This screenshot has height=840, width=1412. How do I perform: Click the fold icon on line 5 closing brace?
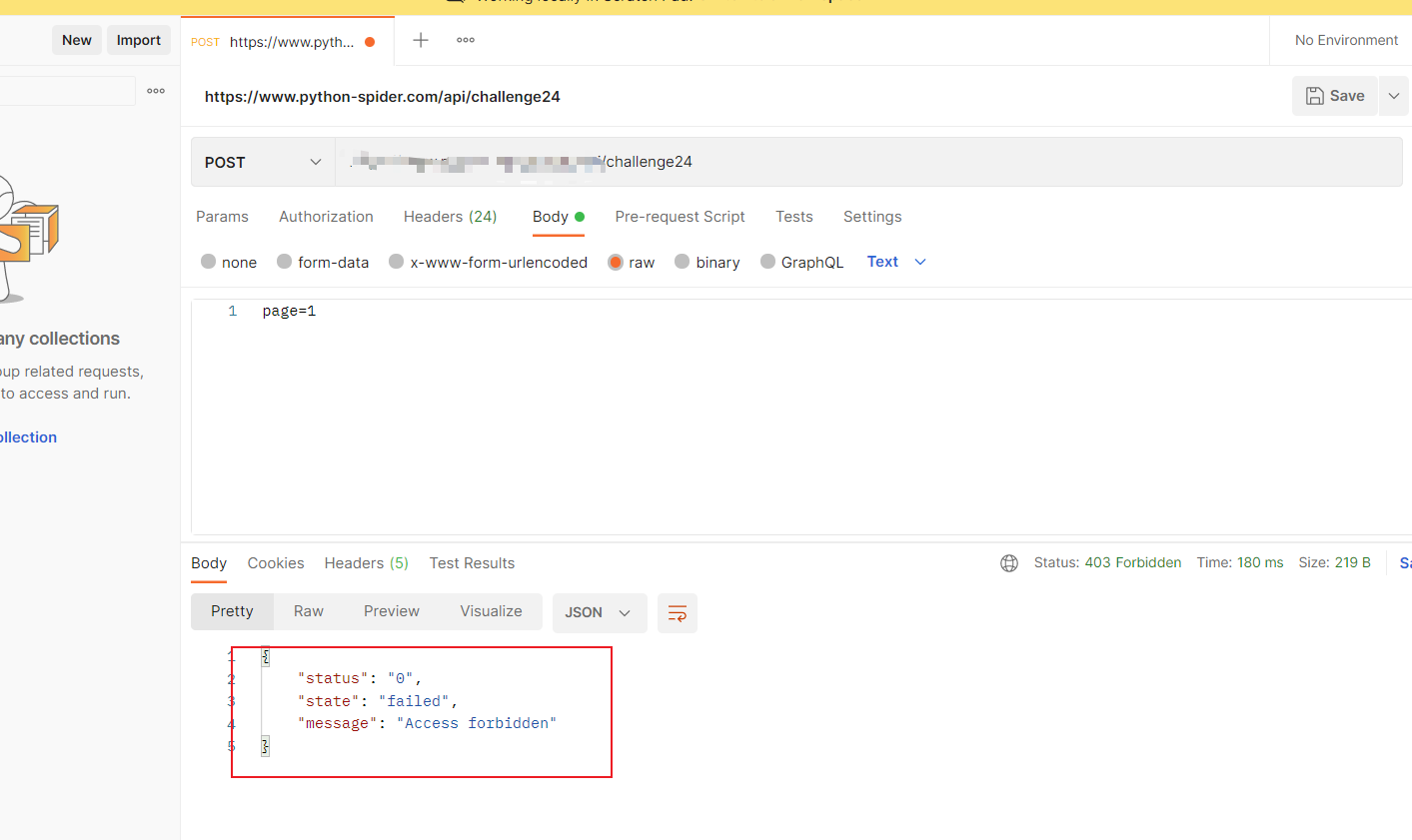(x=264, y=745)
